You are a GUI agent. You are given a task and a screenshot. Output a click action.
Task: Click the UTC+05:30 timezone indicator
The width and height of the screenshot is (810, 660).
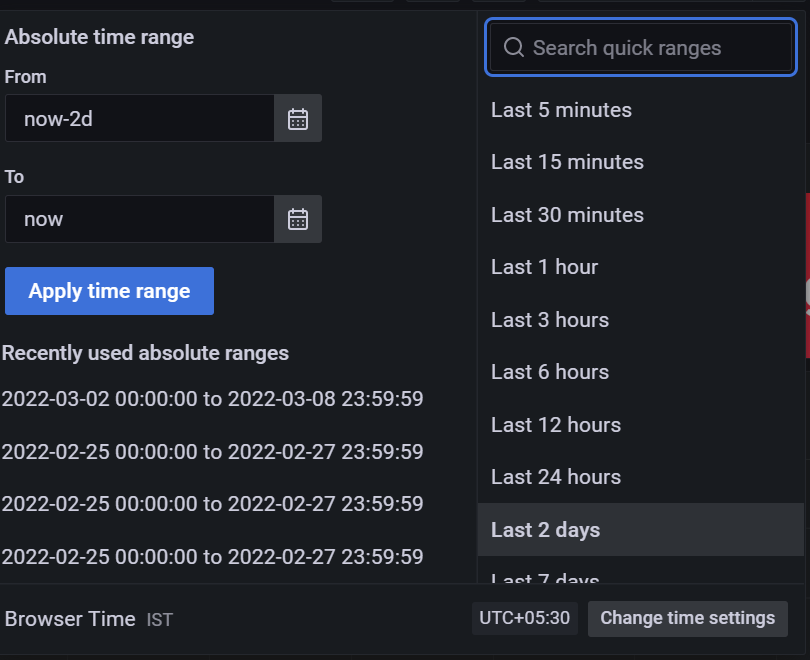(525, 618)
